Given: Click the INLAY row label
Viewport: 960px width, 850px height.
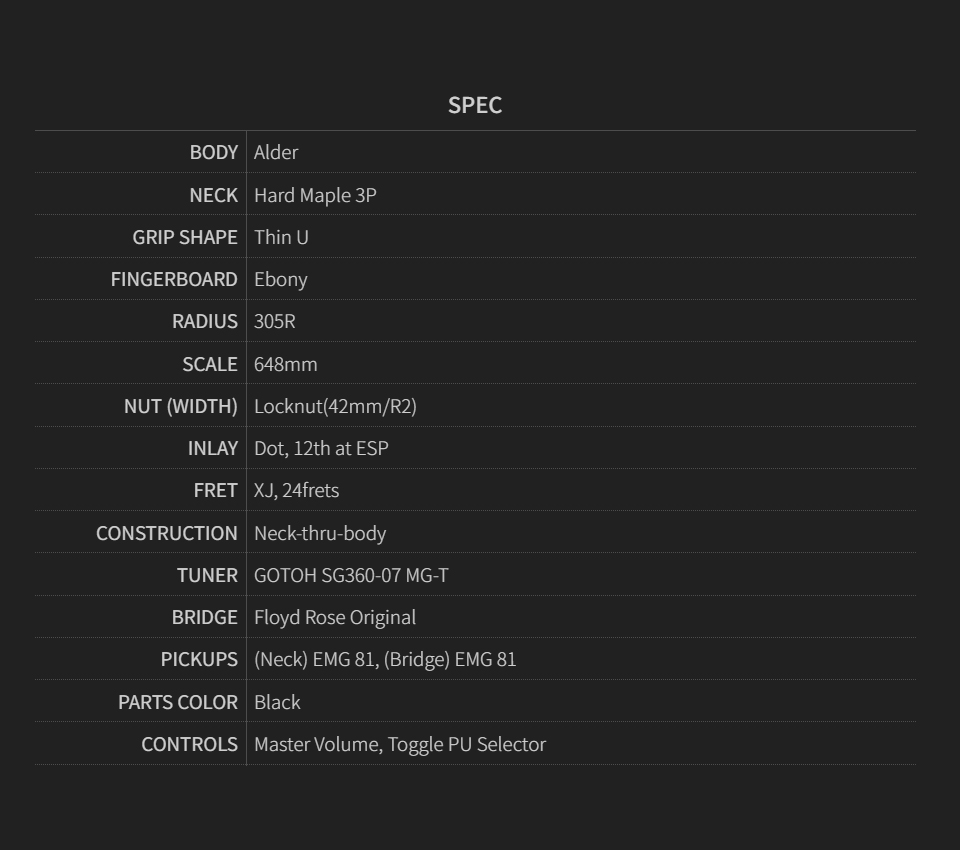Looking at the screenshot, I should (212, 448).
